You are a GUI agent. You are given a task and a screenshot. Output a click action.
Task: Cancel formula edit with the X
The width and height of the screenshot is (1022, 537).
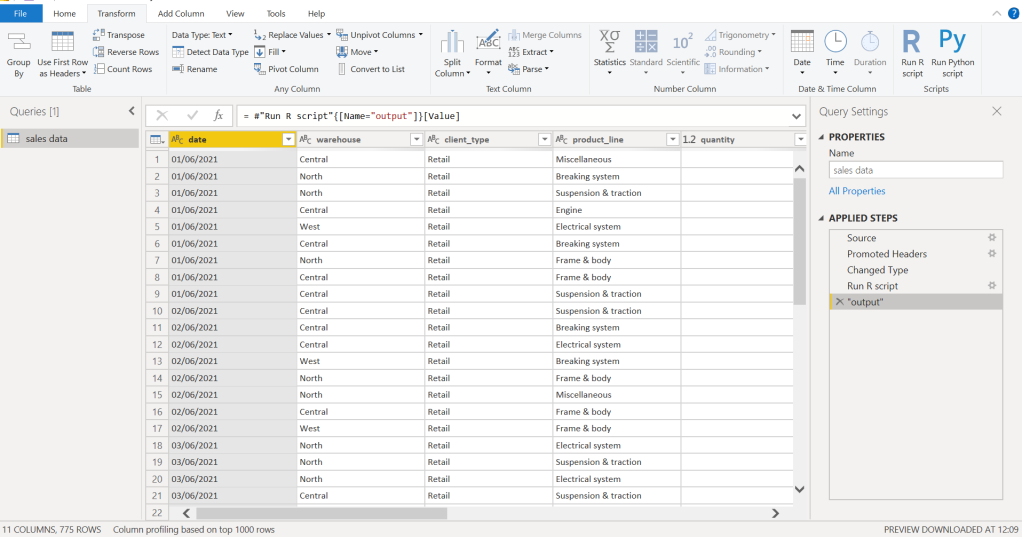point(162,115)
